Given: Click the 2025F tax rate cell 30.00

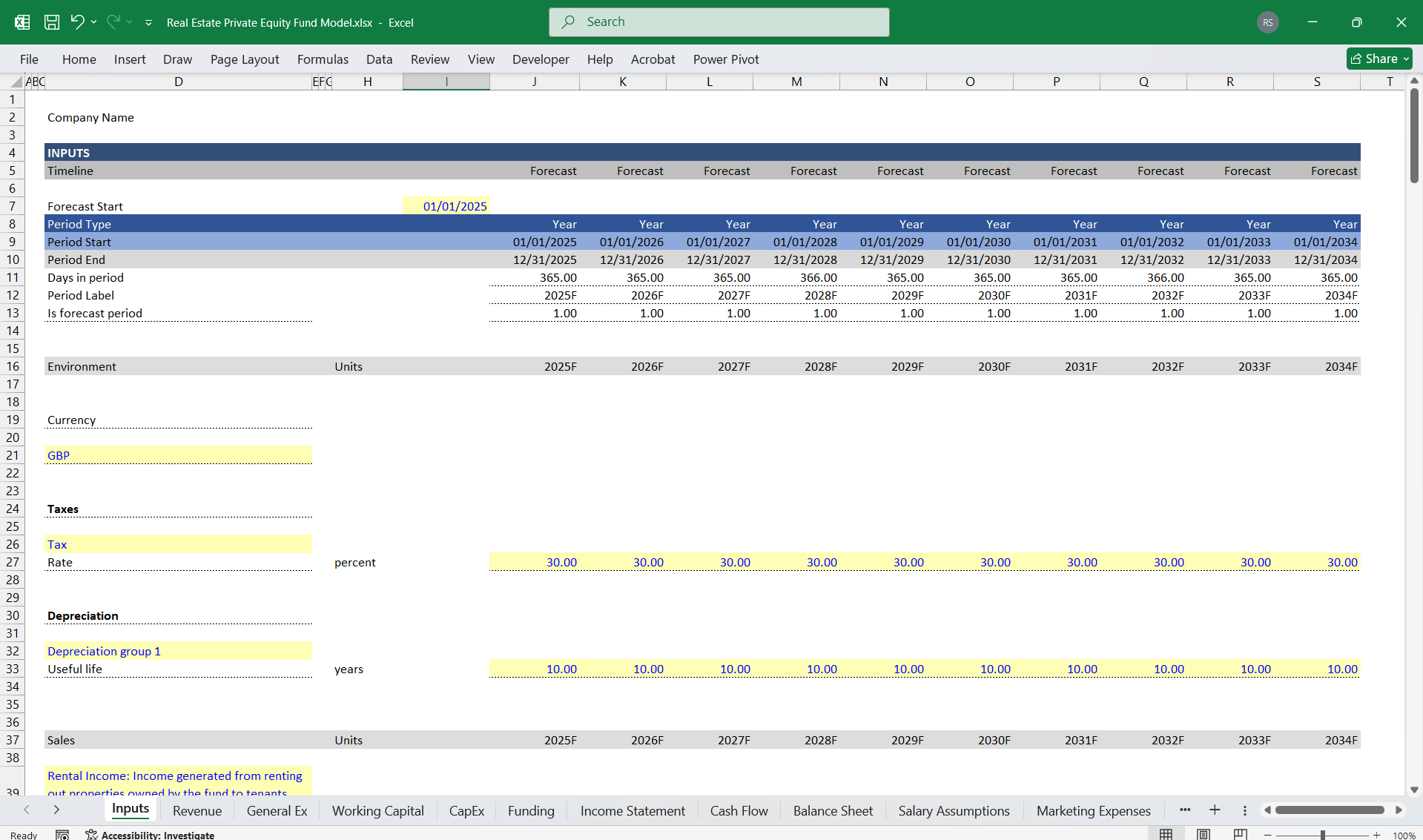Looking at the screenshot, I should click(534, 562).
